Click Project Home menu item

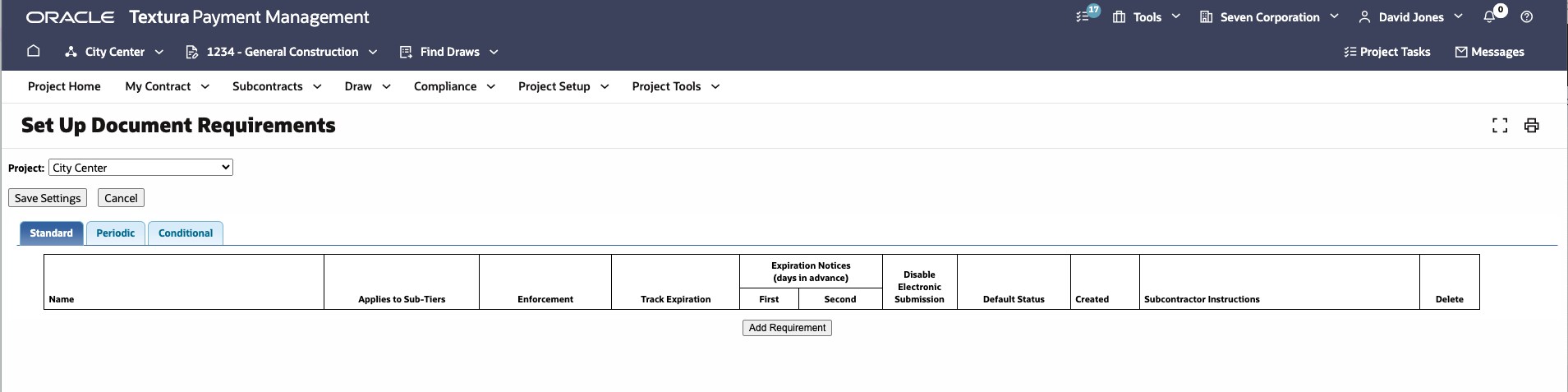pyautogui.click(x=64, y=86)
